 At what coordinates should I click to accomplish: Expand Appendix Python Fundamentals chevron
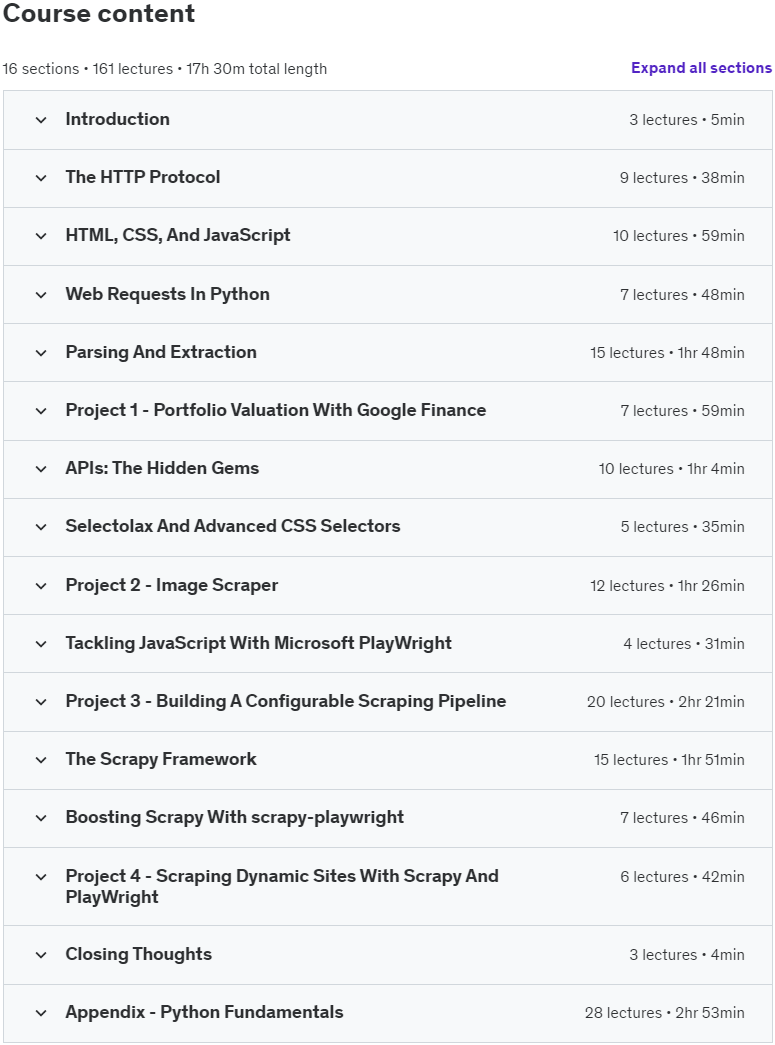pos(41,1013)
